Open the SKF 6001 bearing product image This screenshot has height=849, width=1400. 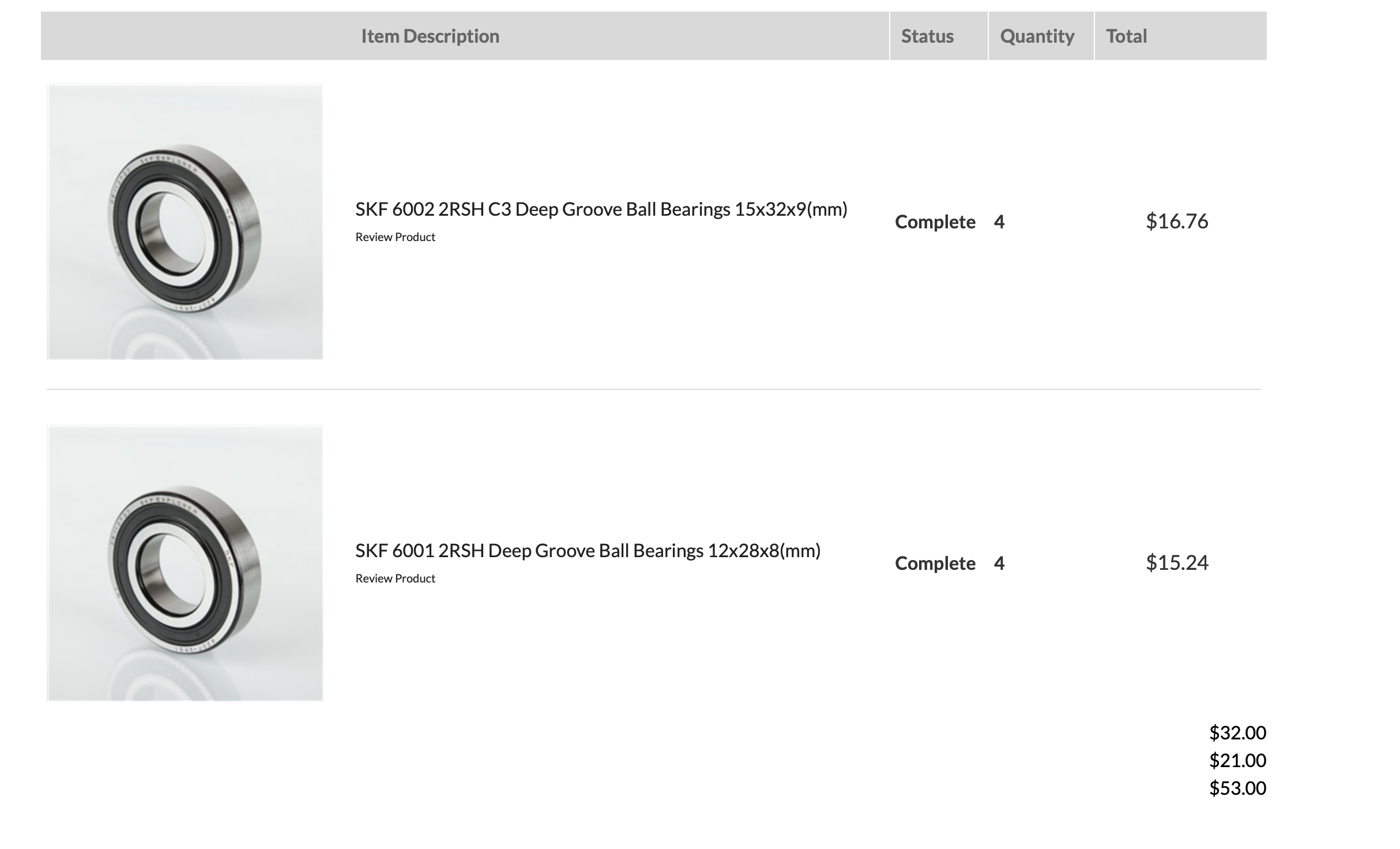click(x=185, y=563)
